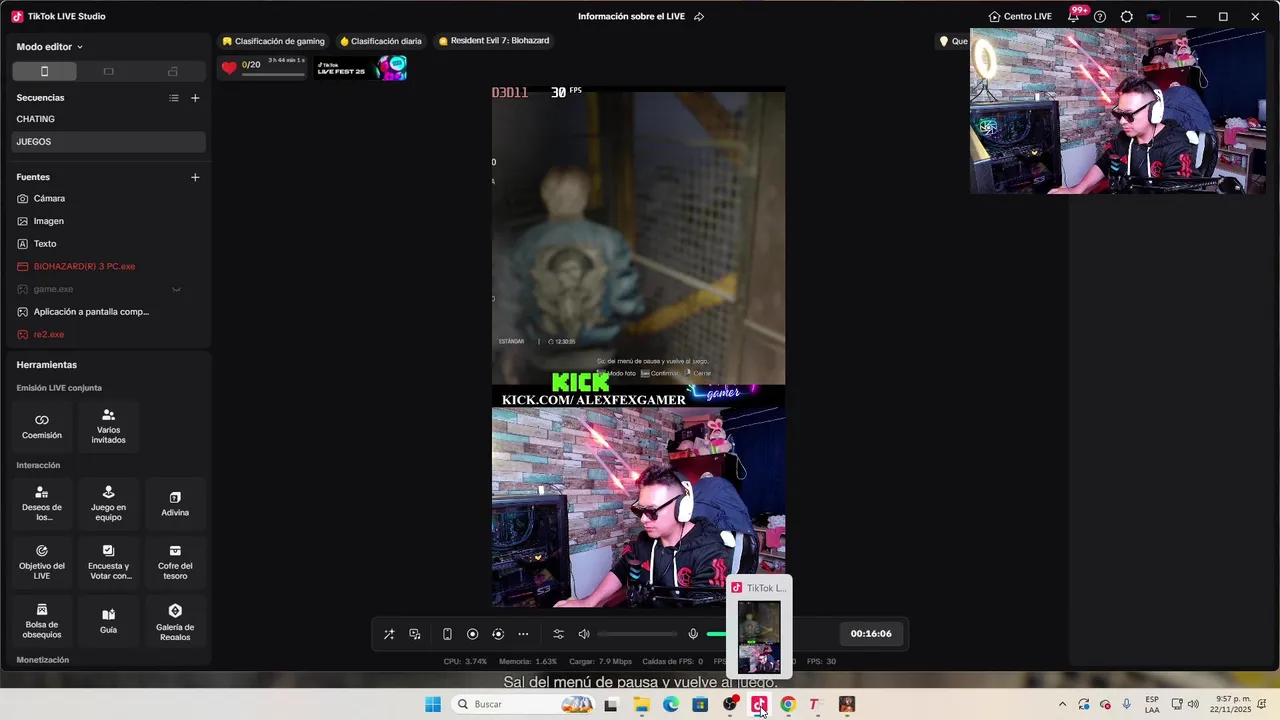The width and height of the screenshot is (1280, 720).
Task: Click the replay capture icon in toolbar
Action: pyautogui.click(x=498, y=634)
